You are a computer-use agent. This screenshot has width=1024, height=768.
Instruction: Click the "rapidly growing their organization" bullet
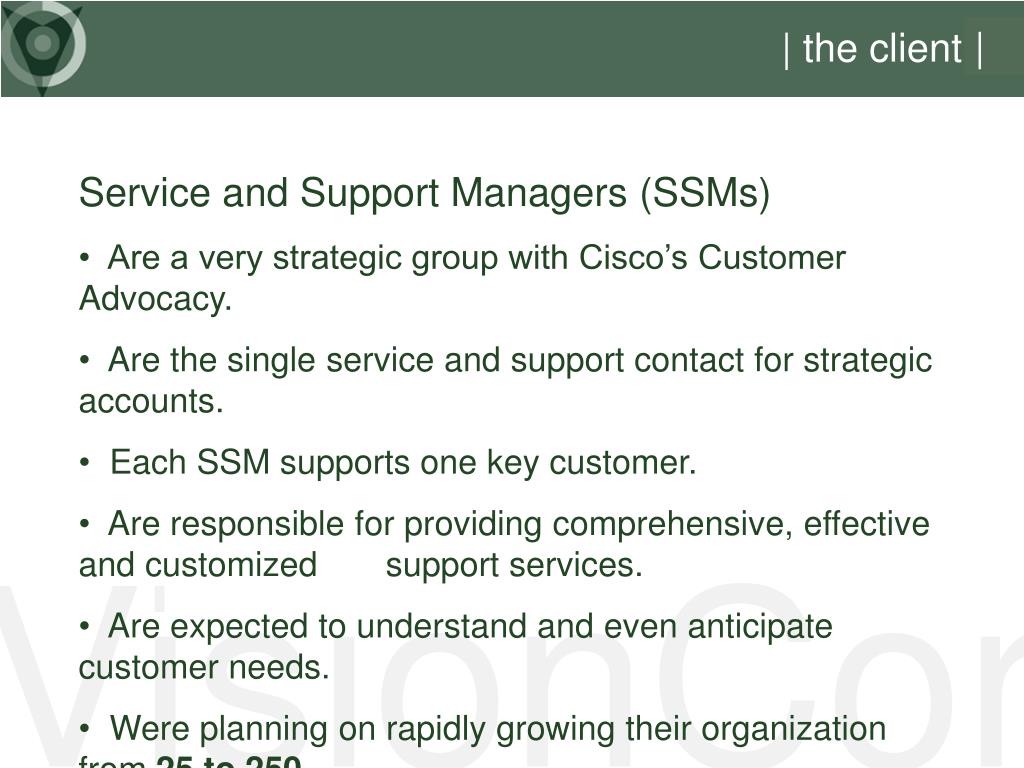[x=482, y=739]
